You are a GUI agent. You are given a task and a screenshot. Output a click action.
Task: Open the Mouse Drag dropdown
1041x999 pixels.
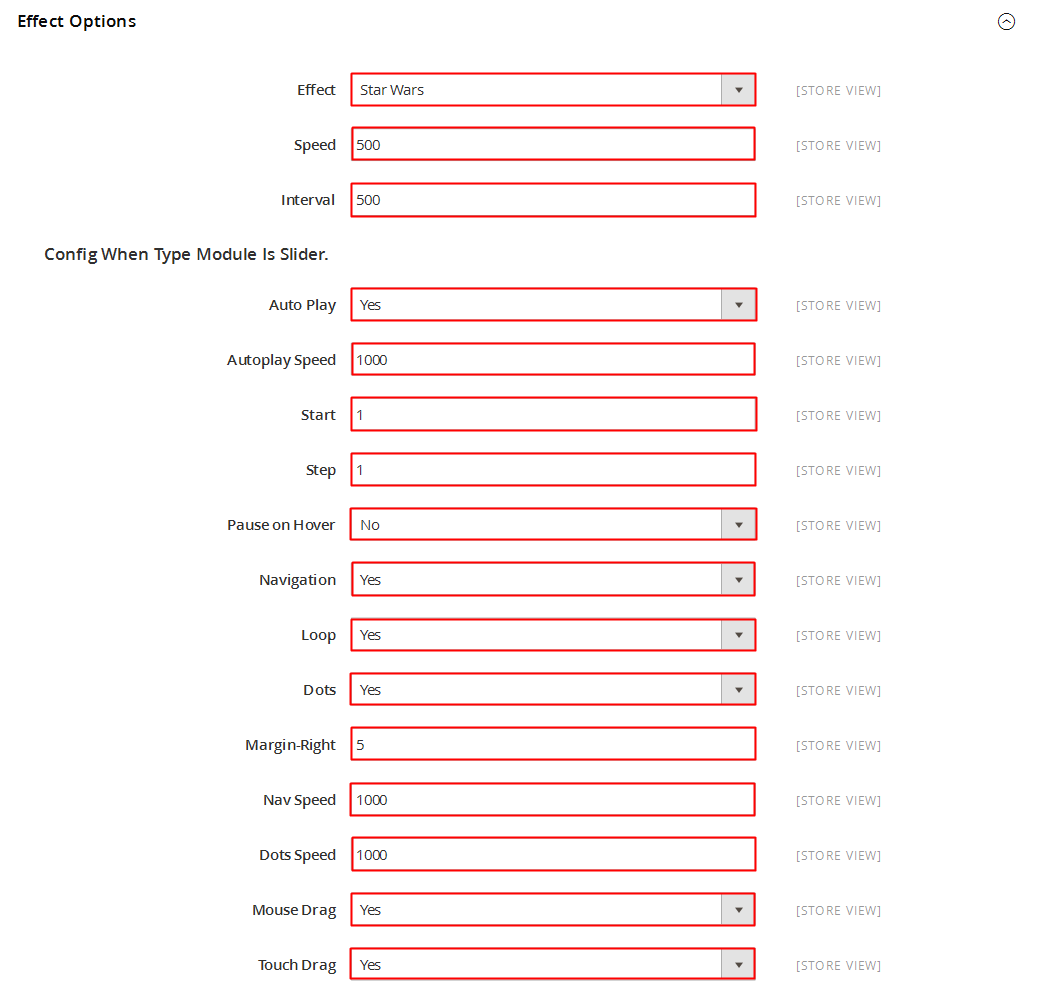point(553,909)
